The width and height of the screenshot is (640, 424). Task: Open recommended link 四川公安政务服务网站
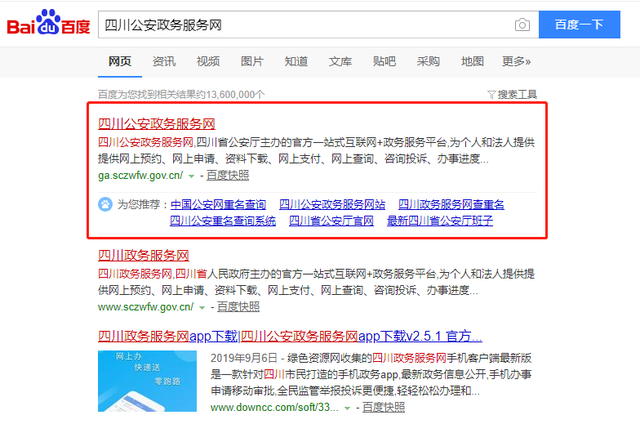tap(332, 204)
